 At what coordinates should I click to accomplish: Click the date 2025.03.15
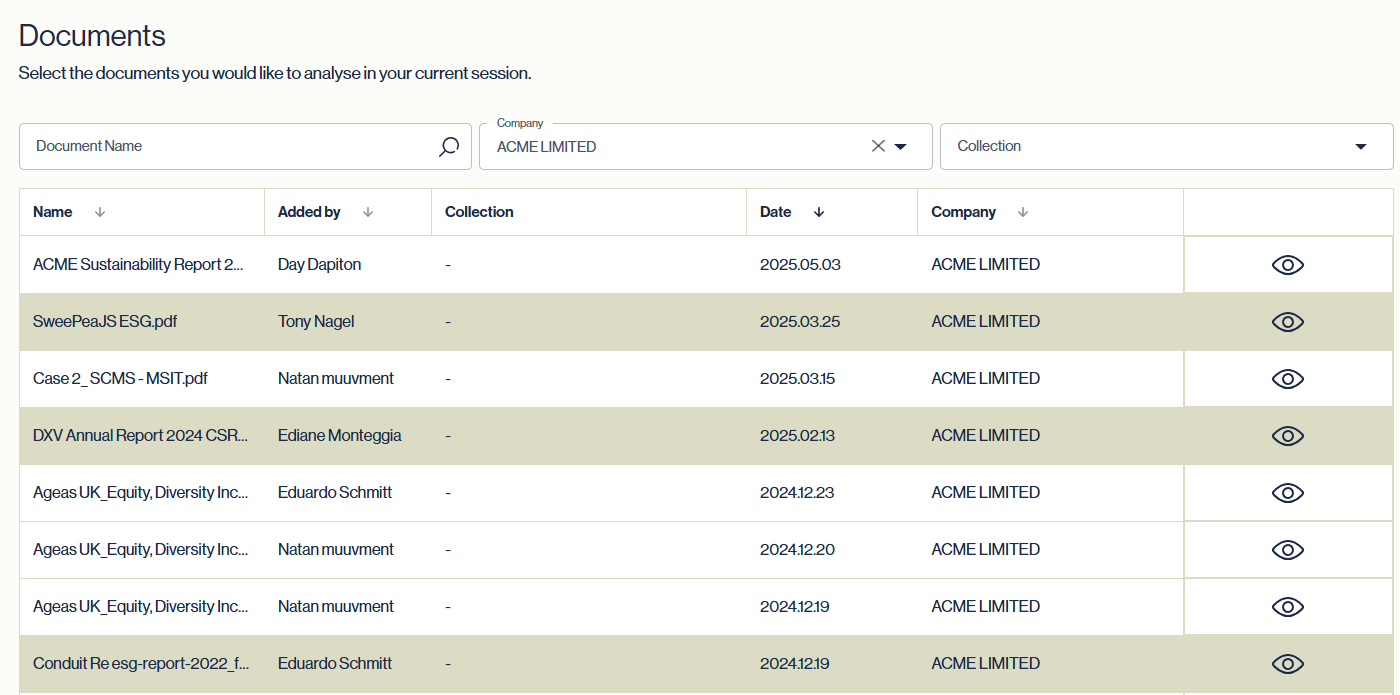pyautogui.click(x=799, y=379)
